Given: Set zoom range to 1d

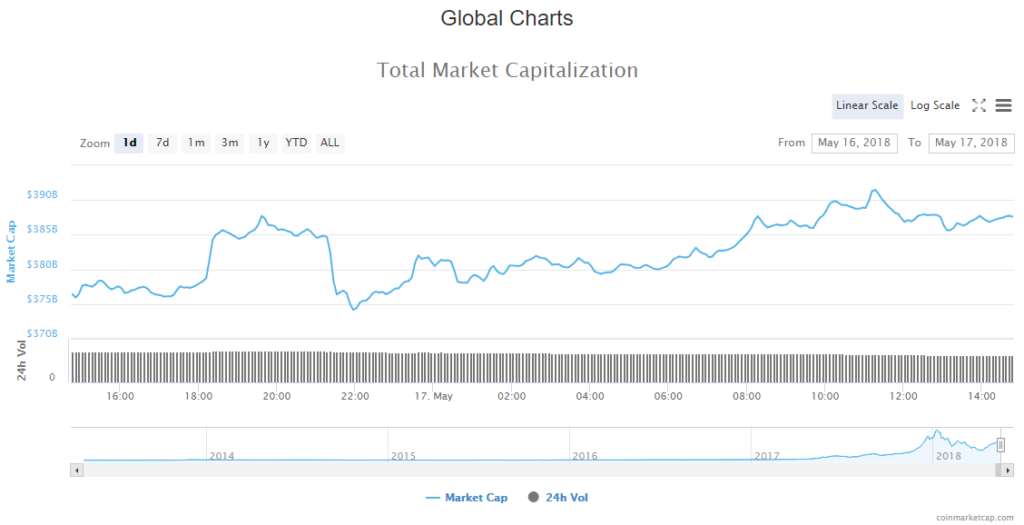Looking at the screenshot, I should [x=130, y=143].
